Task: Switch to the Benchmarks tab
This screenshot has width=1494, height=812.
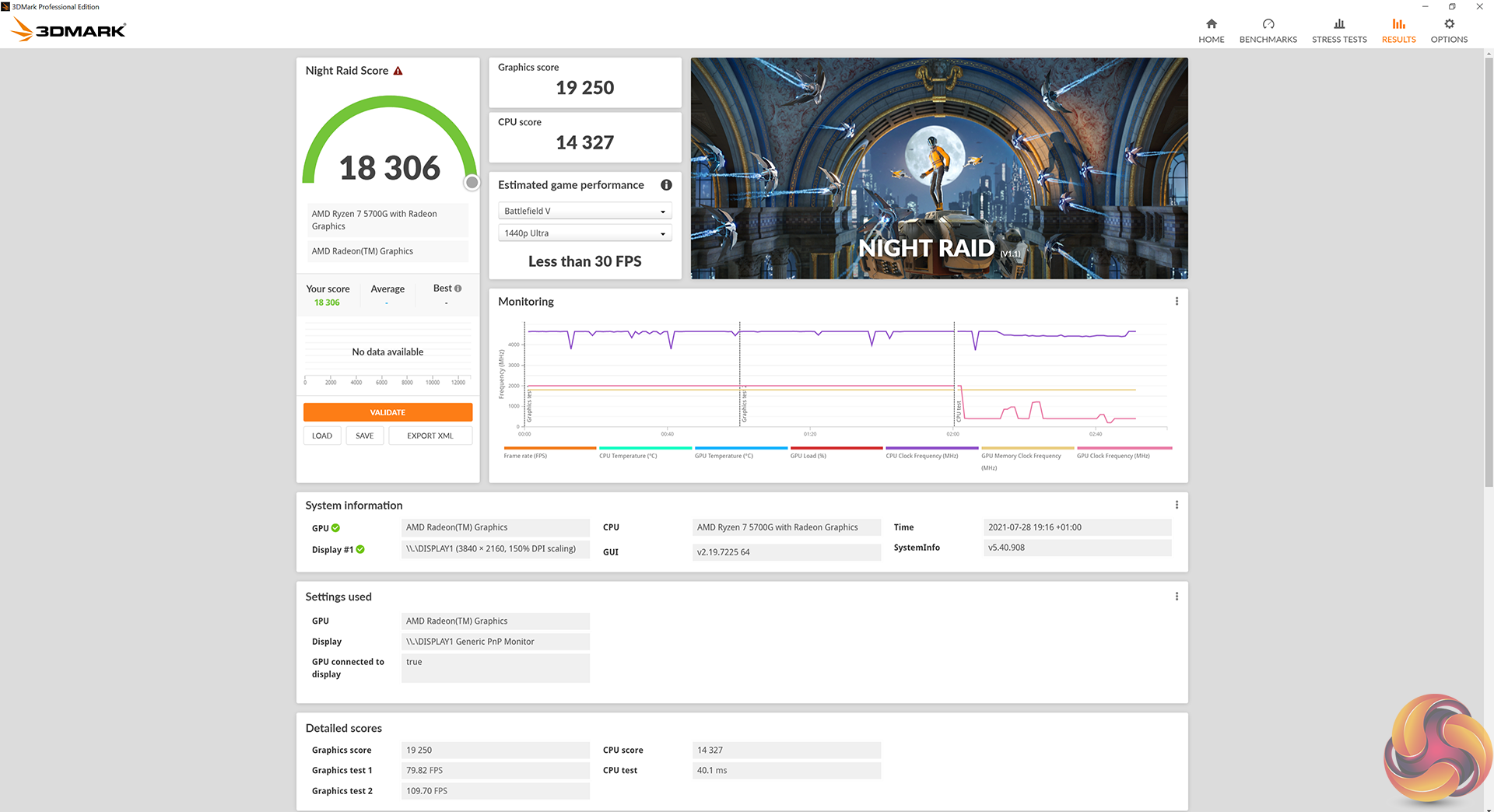Action: [x=1268, y=31]
